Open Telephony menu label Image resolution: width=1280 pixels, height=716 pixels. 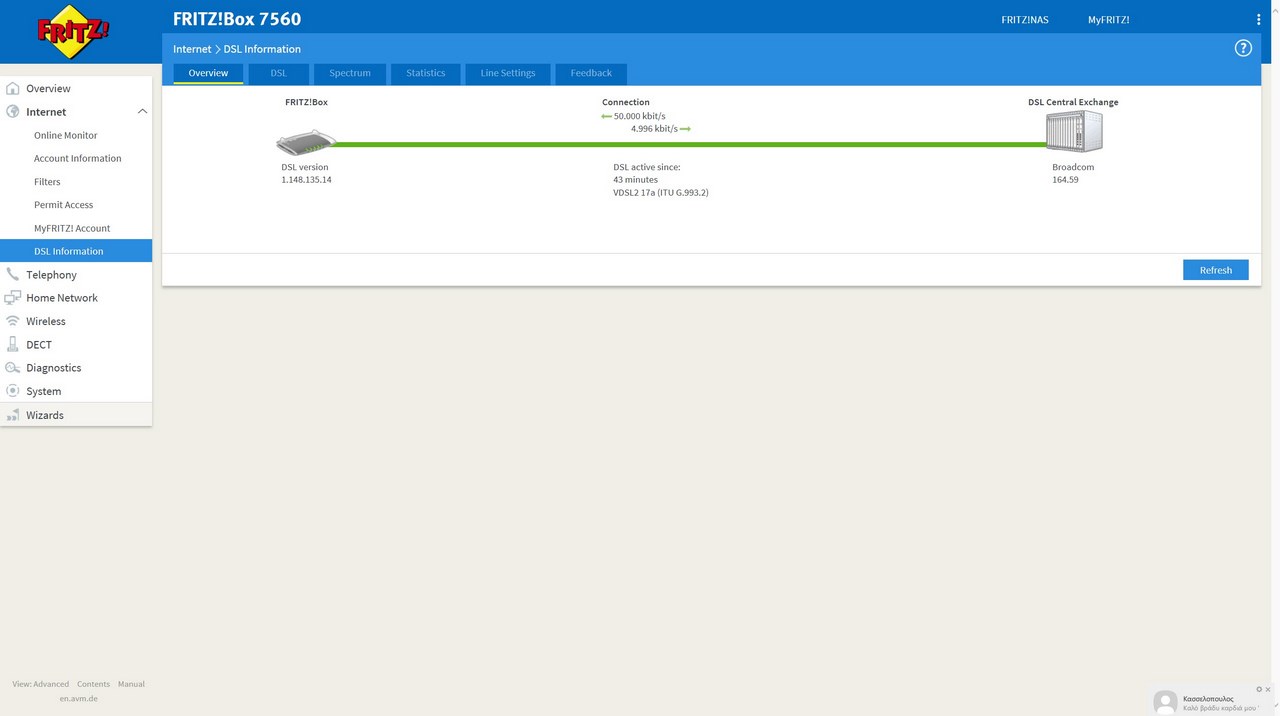[x=51, y=275]
